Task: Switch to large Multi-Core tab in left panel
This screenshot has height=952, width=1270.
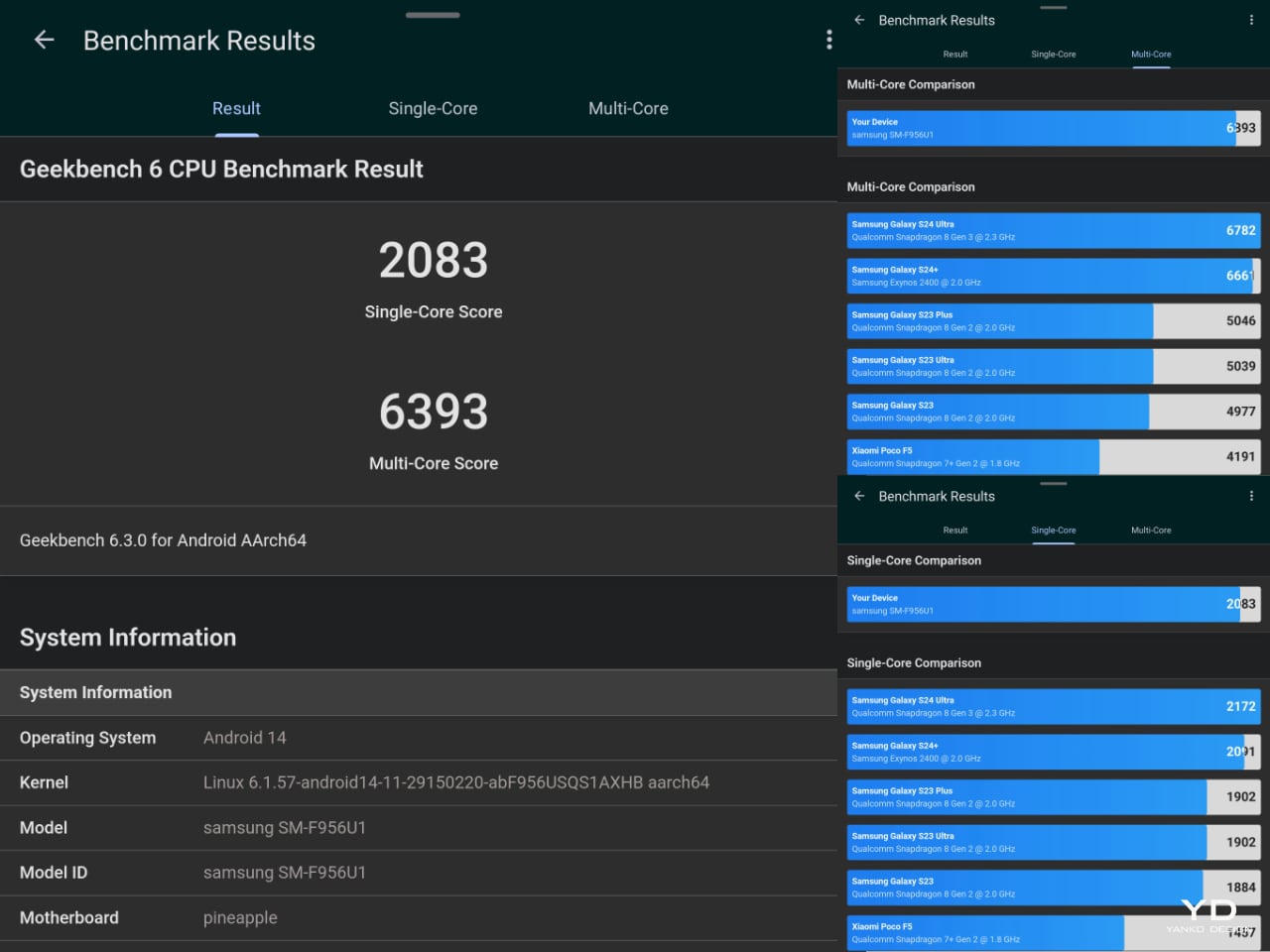Action: tap(628, 109)
